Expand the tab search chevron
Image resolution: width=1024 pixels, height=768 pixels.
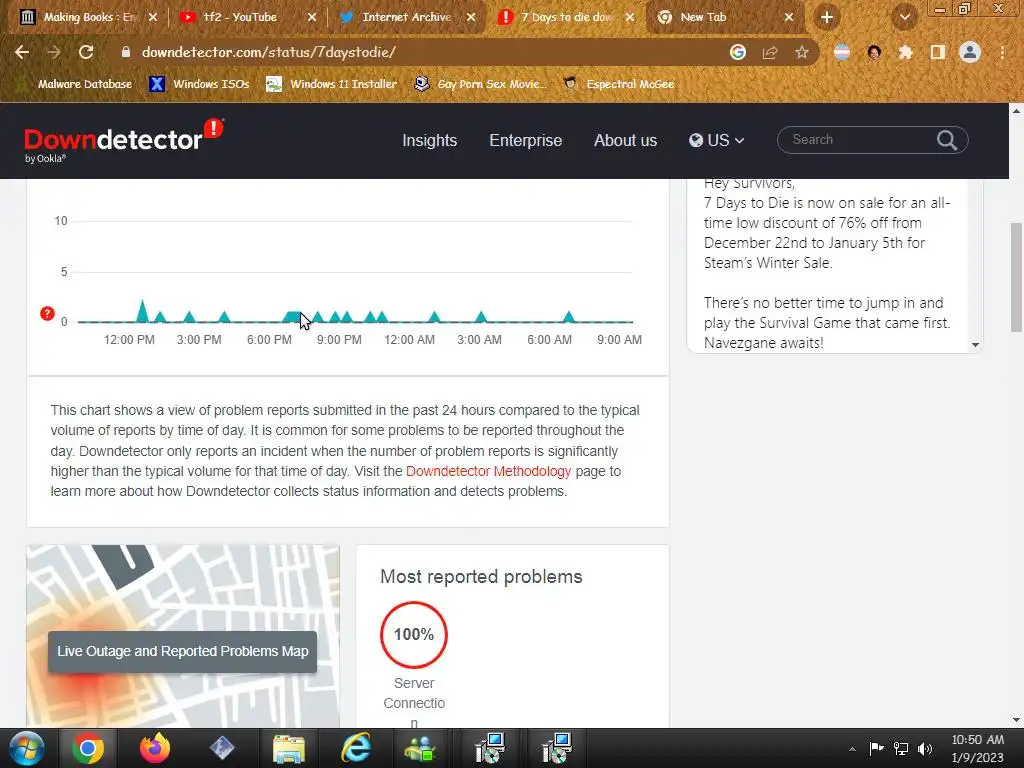[x=905, y=18]
